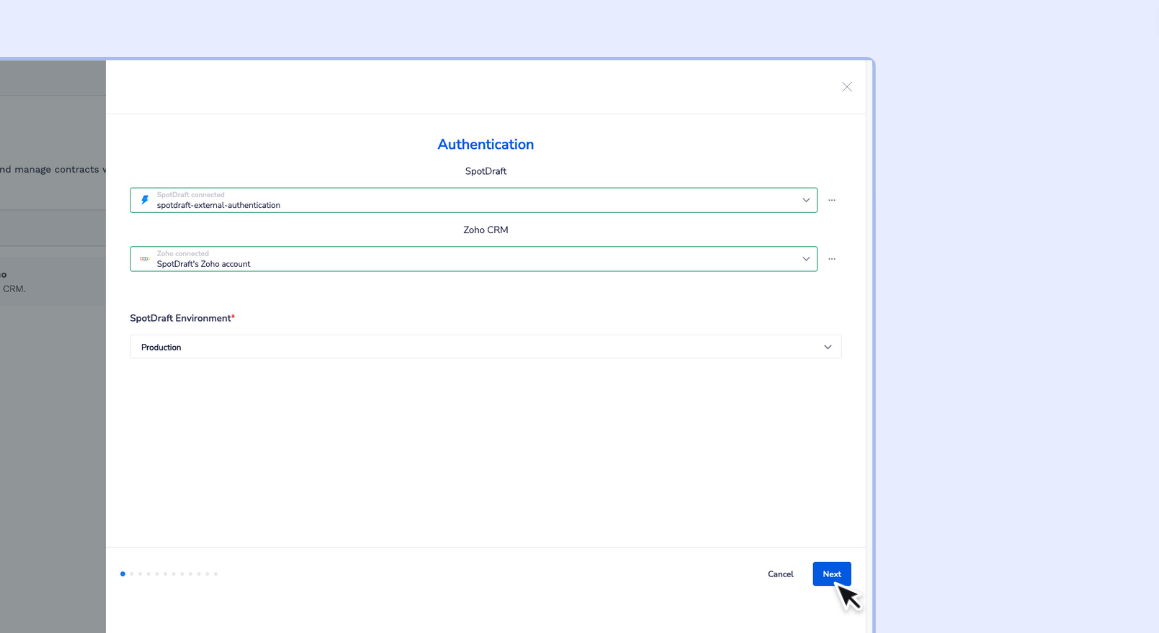Image resolution: width=1159 pixels, height=633 pixels.
Task: Open the Zoho CRM connection ellipsis menu
Action: pos(832,259)
